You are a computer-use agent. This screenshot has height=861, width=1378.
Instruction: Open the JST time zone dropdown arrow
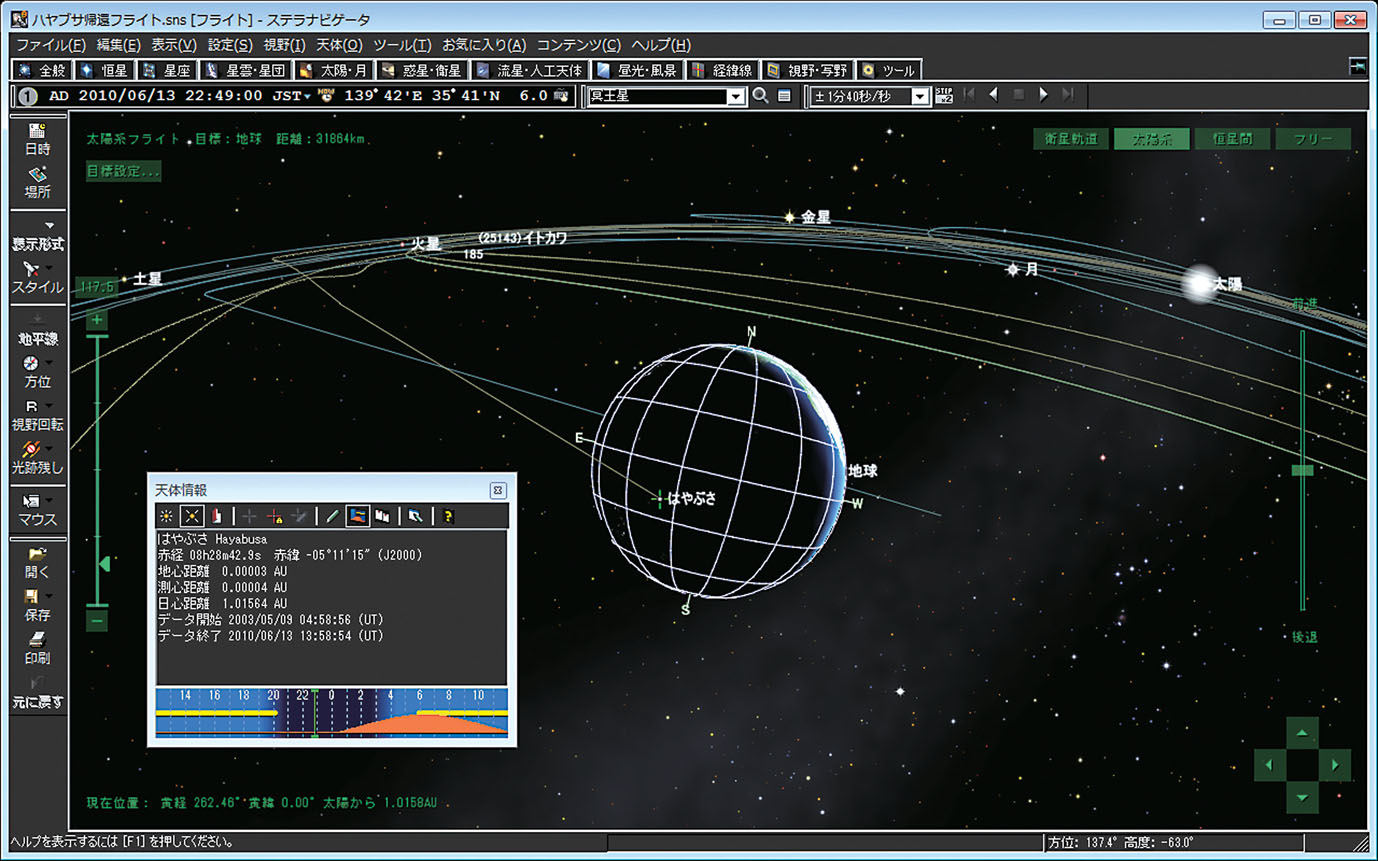point(308,97)
